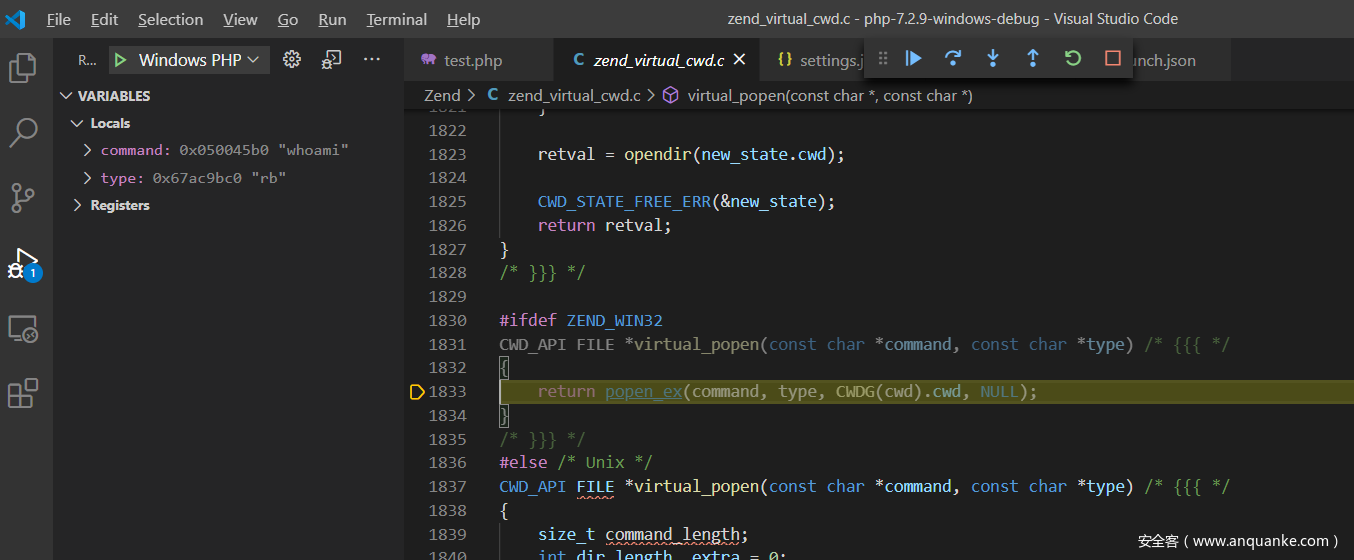Click Continue in debug toolbar
The width and height of the screenshot is (1354, 560).
click(913, 59)
